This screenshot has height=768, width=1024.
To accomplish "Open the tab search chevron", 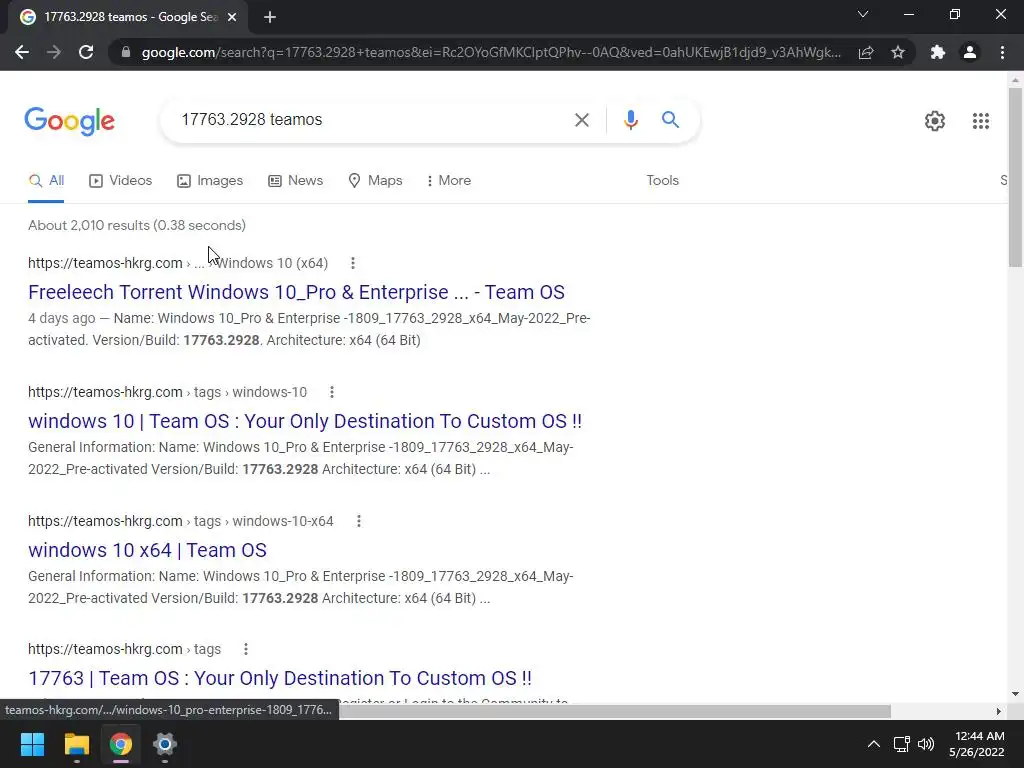I will pyautogui.click(x=863, y=14).
